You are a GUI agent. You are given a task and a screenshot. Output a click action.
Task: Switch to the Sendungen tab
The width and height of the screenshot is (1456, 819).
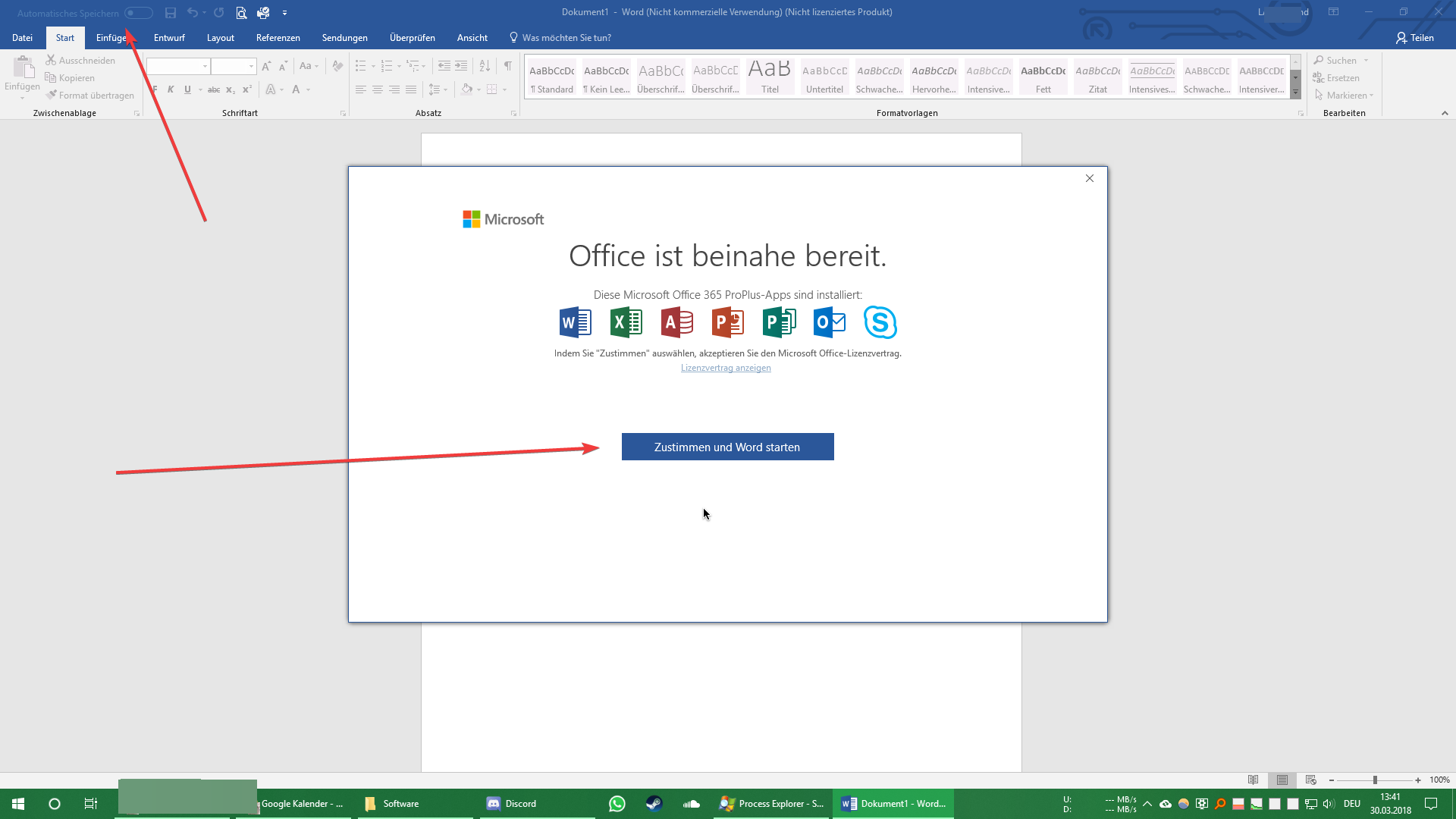tap(345, 37)
